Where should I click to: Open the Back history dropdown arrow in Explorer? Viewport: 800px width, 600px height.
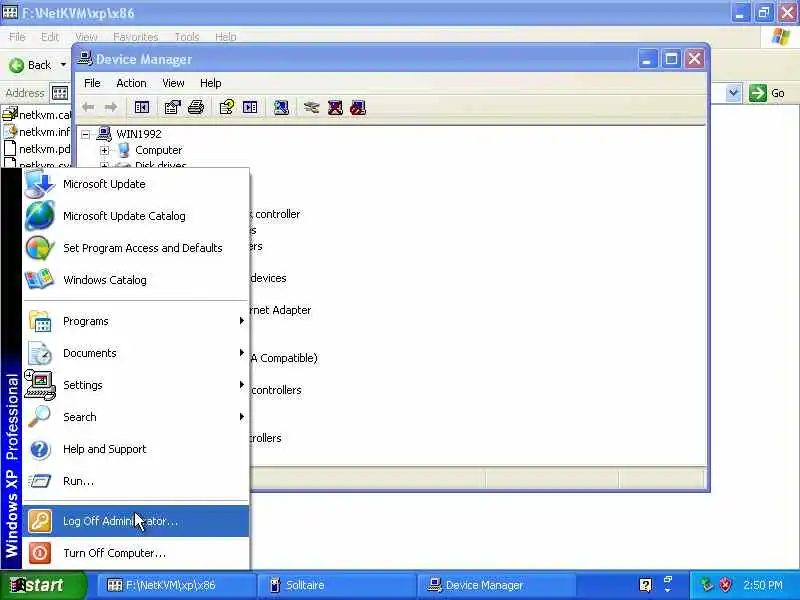(x=63, y=65)
